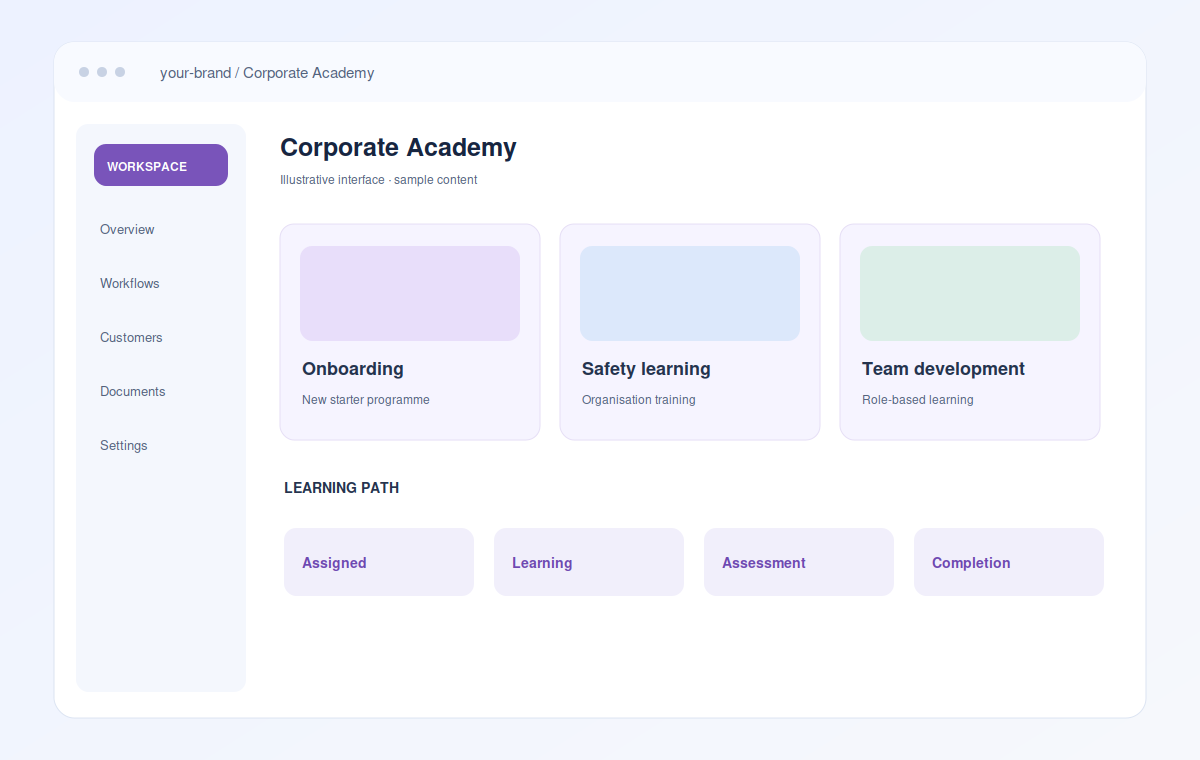Select the Assessment learning path step

pos(799,562)
